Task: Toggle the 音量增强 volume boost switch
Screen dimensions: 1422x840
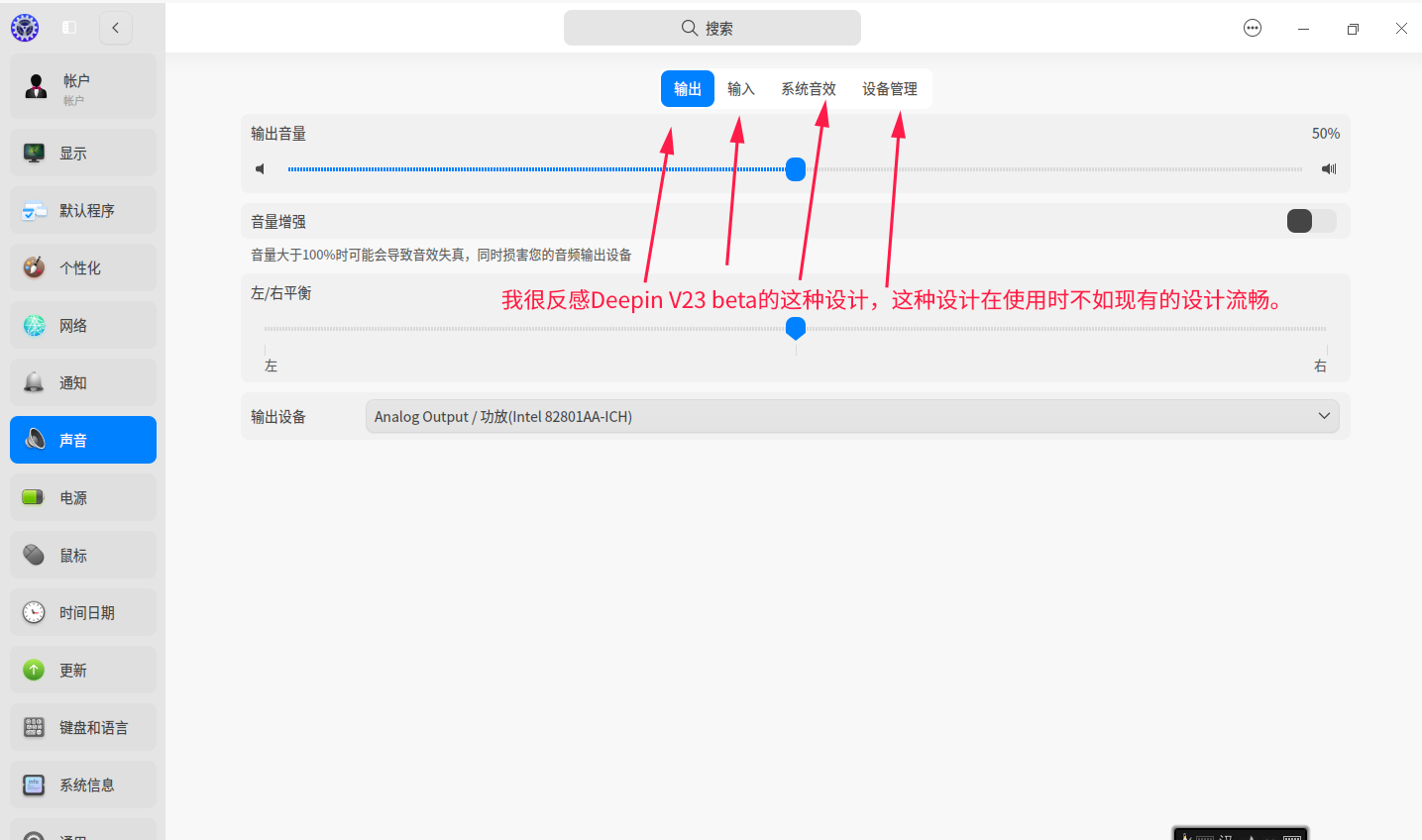Action: (x=1311, y=221)
